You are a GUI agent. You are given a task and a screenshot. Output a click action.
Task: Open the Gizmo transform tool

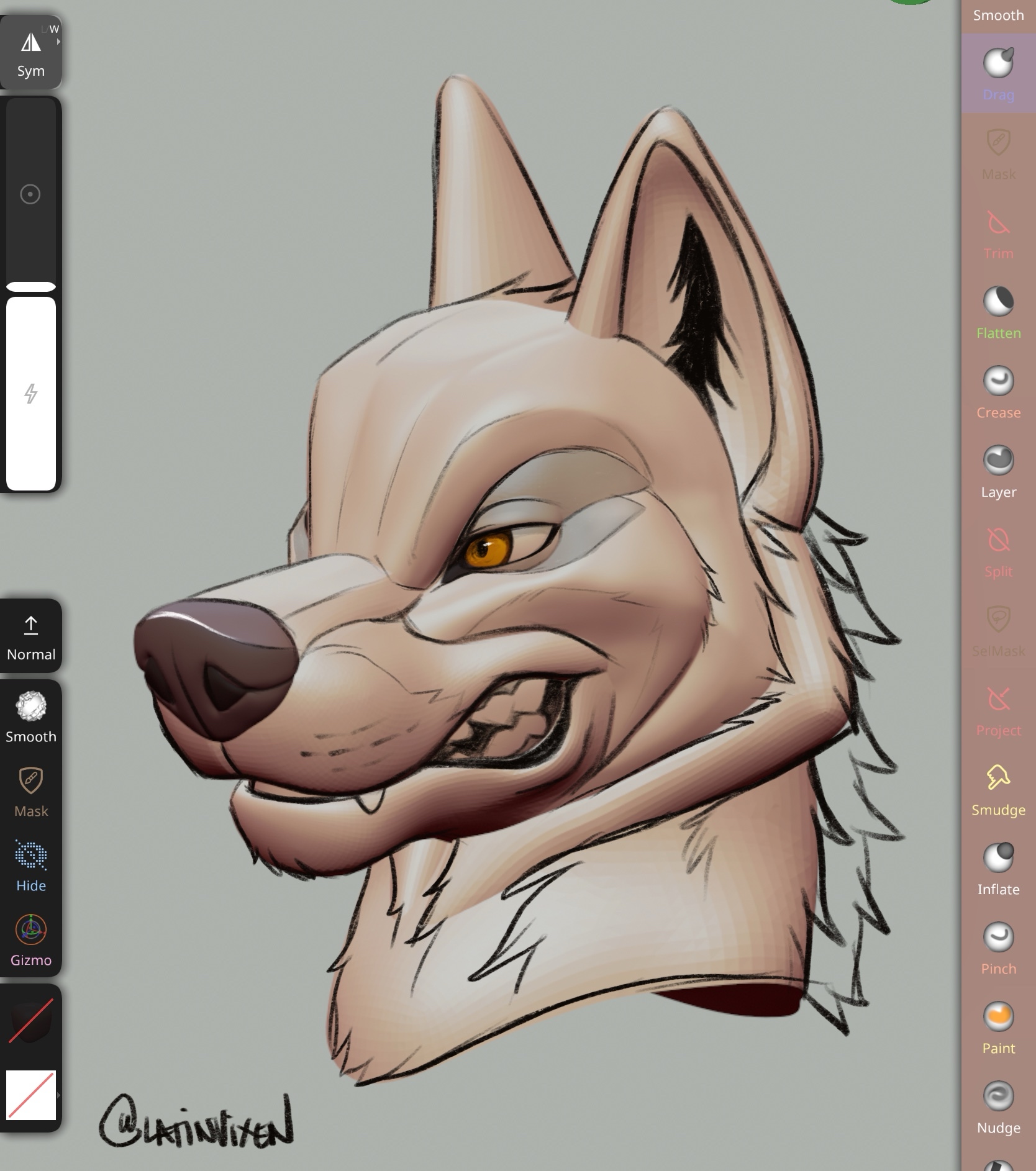pos(30,940)
